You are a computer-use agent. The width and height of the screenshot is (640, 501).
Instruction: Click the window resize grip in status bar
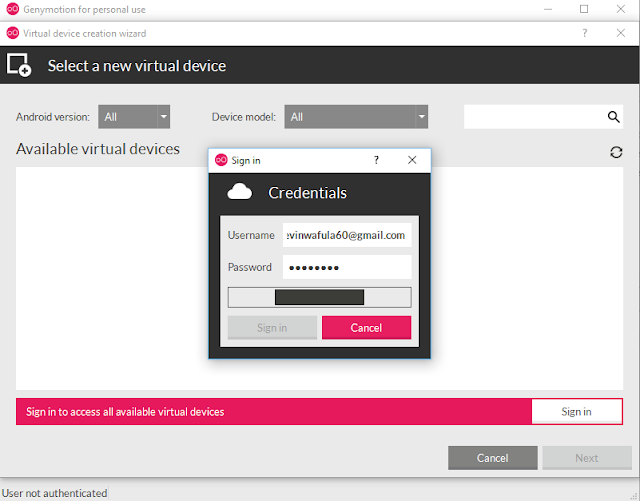click(x=634, y=496)
